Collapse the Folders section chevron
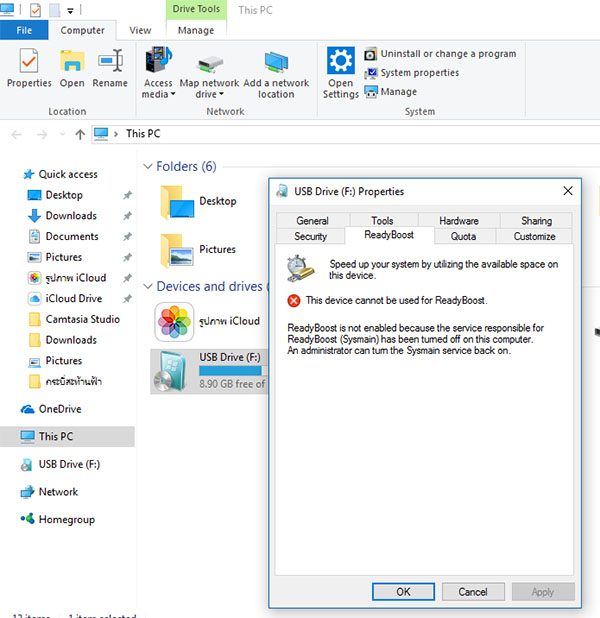Image resolution: width=600 pixels, height=618 pixels. tap(148, 167)
